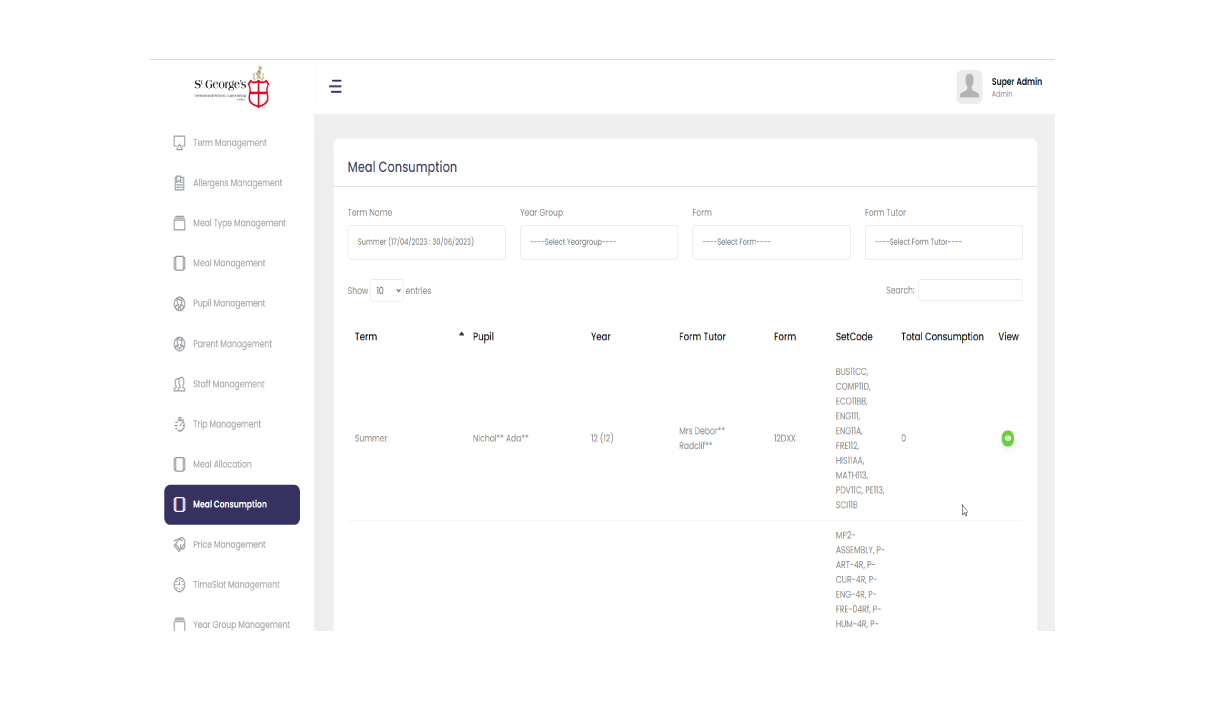
Task: Click the TimeSlot Management clock icon
Action: [x=180, y=585]
